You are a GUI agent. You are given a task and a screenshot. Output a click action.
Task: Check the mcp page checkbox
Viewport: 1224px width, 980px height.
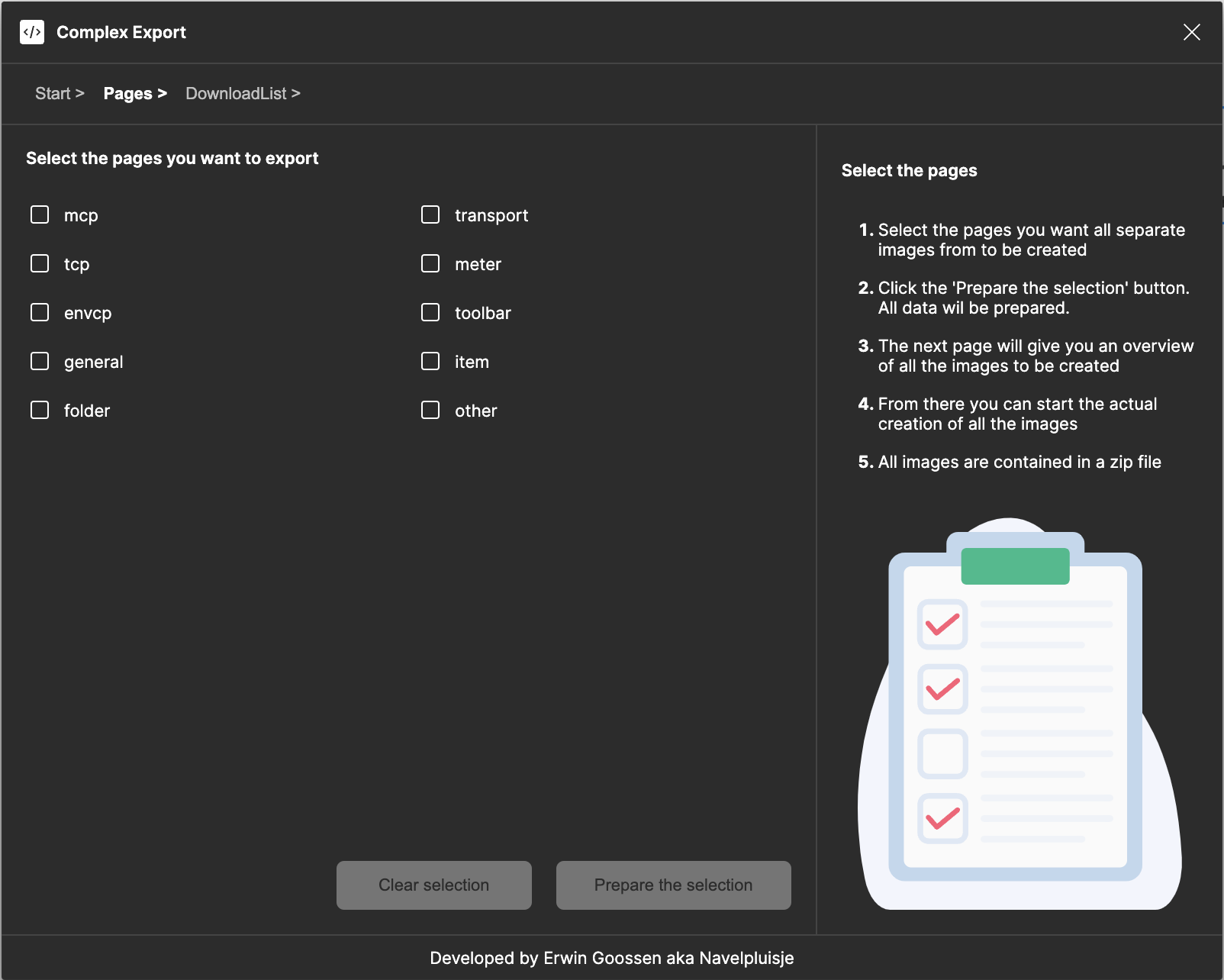(x=40, y=214)
